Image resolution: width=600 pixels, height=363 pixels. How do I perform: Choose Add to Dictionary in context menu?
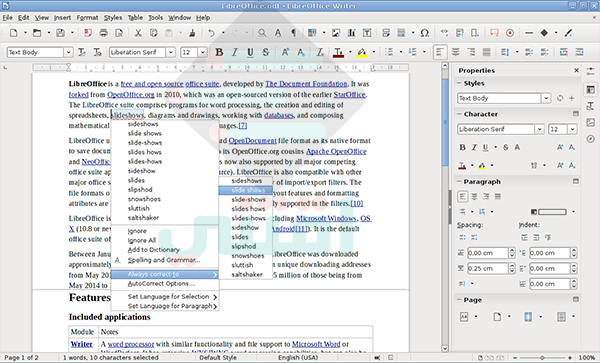(x=165, y=250)
